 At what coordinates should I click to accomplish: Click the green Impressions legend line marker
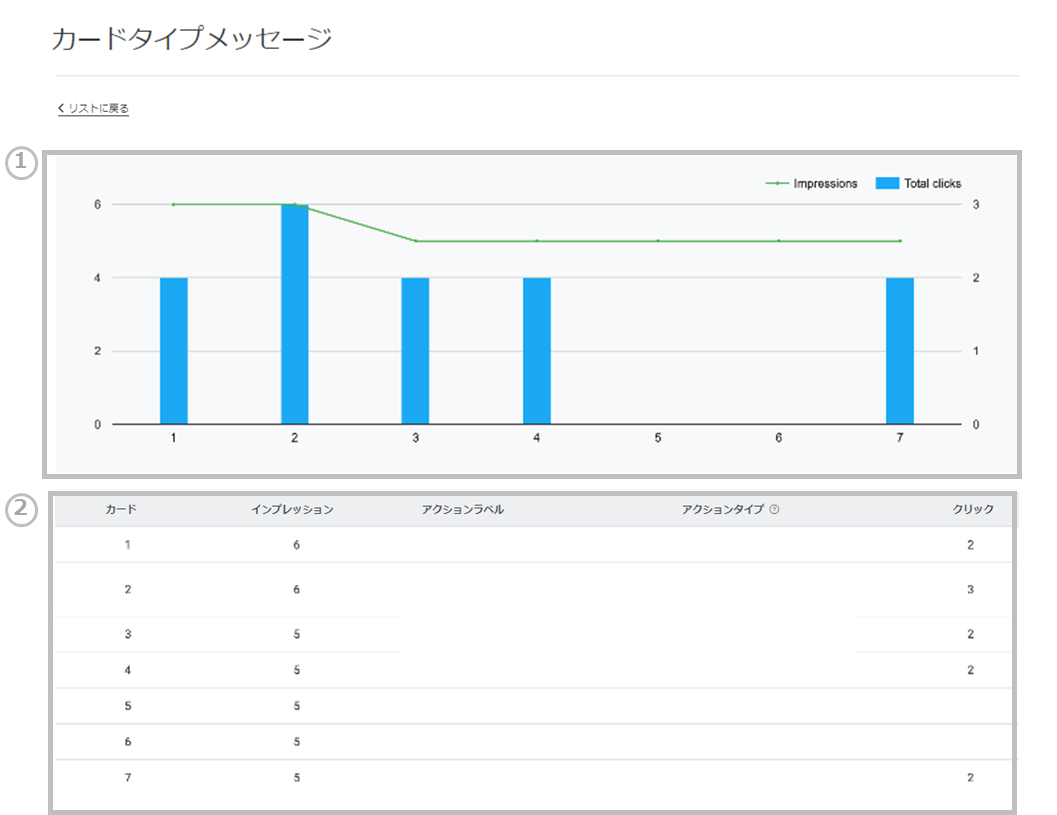pos(777,184)
